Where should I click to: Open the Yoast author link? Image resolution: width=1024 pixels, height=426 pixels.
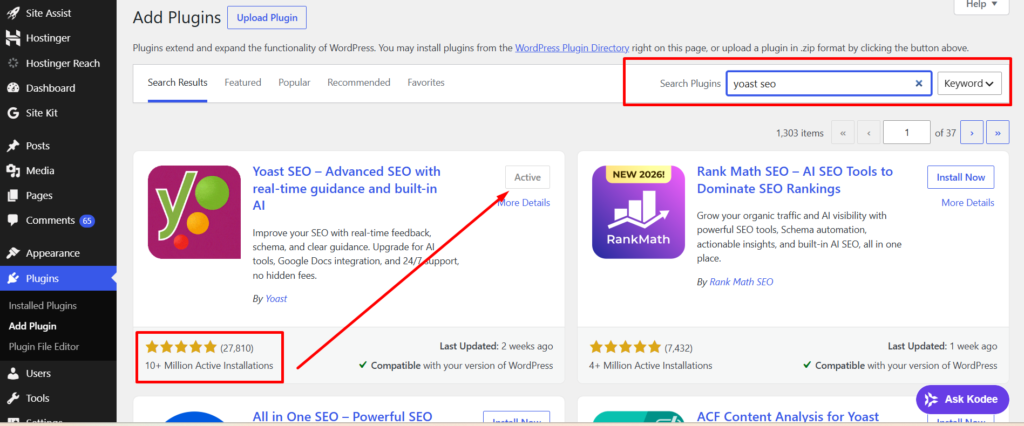tap(276, 299)
